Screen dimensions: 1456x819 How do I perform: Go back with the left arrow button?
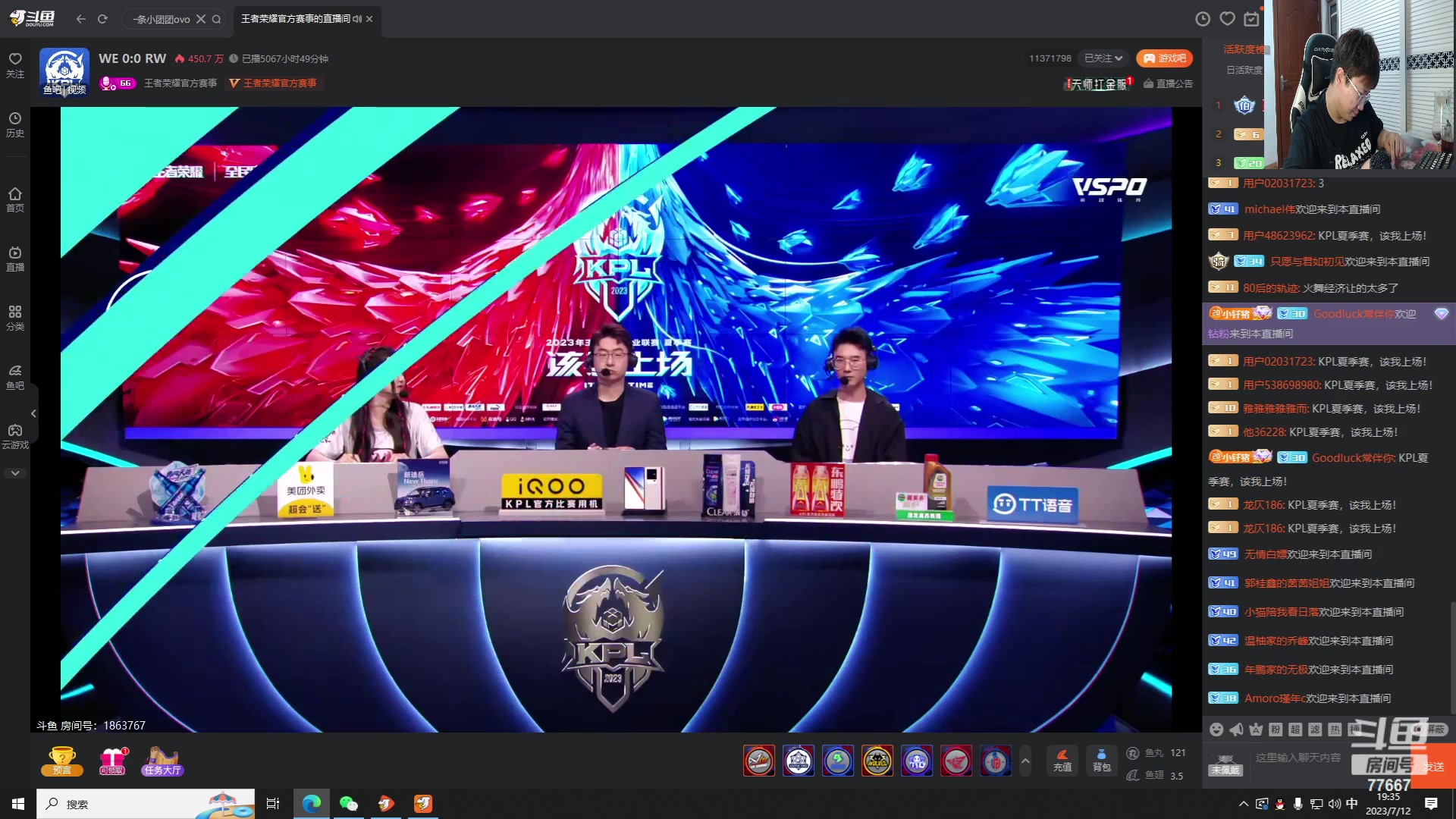point(81,19)
